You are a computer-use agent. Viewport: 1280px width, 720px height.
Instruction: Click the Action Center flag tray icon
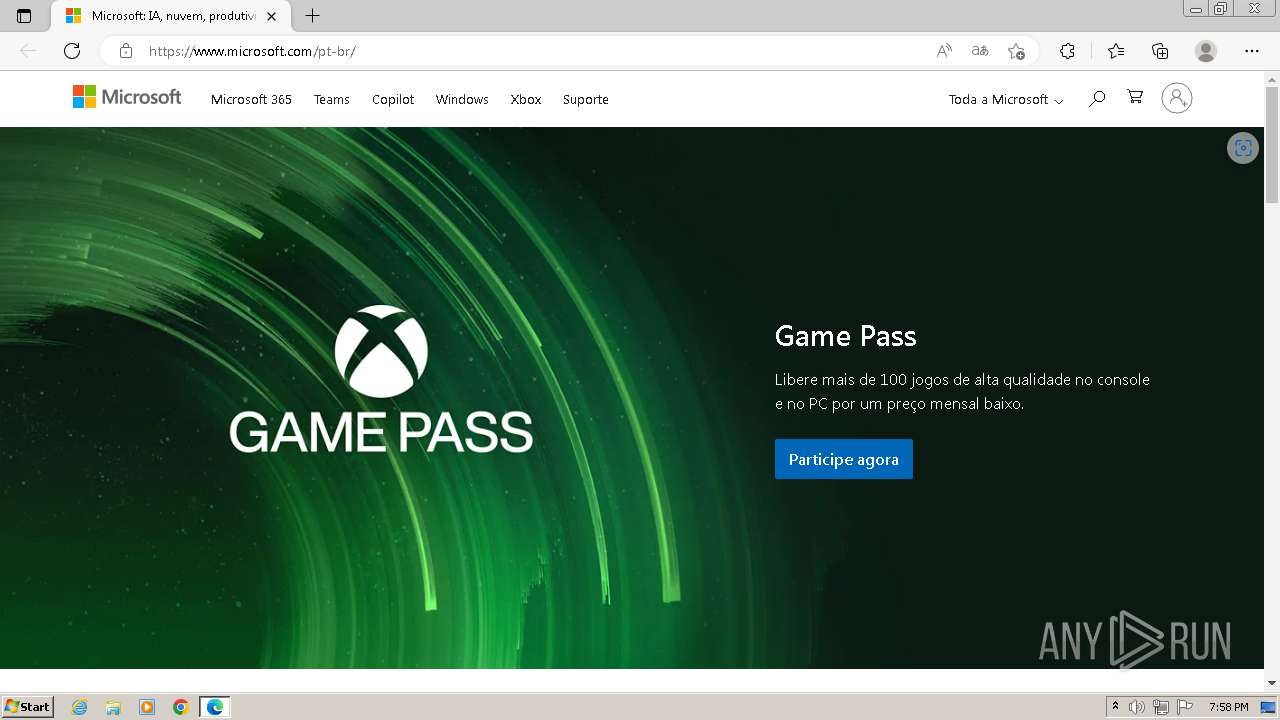pyautogui.click(x=1185, y=707)
